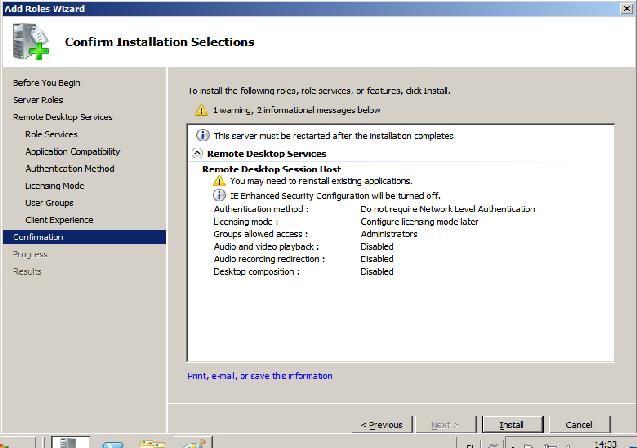Click the Progress step in the sidebar
The image size is (637, 448).
tap(30, 254)
